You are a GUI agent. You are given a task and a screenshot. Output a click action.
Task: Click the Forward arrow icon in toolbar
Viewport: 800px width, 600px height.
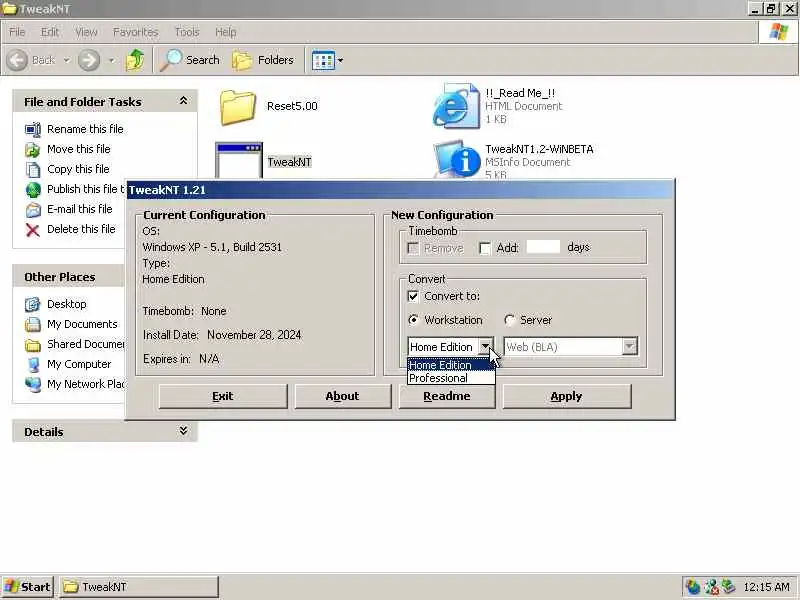click(89, 60)
